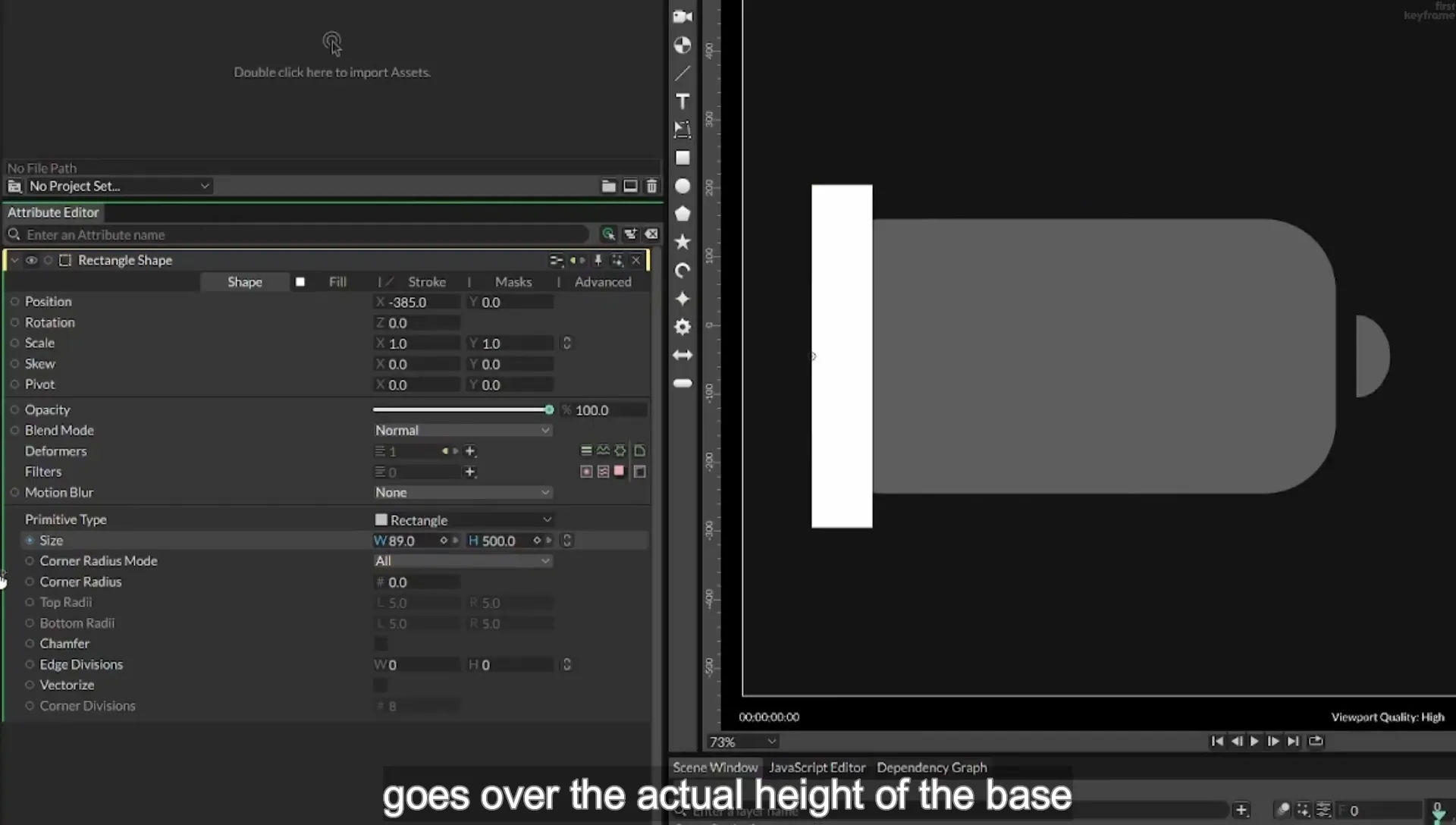Select the Star shape tool
Viewport: 1456px width, 825px height.
click(x=682, y=242)
